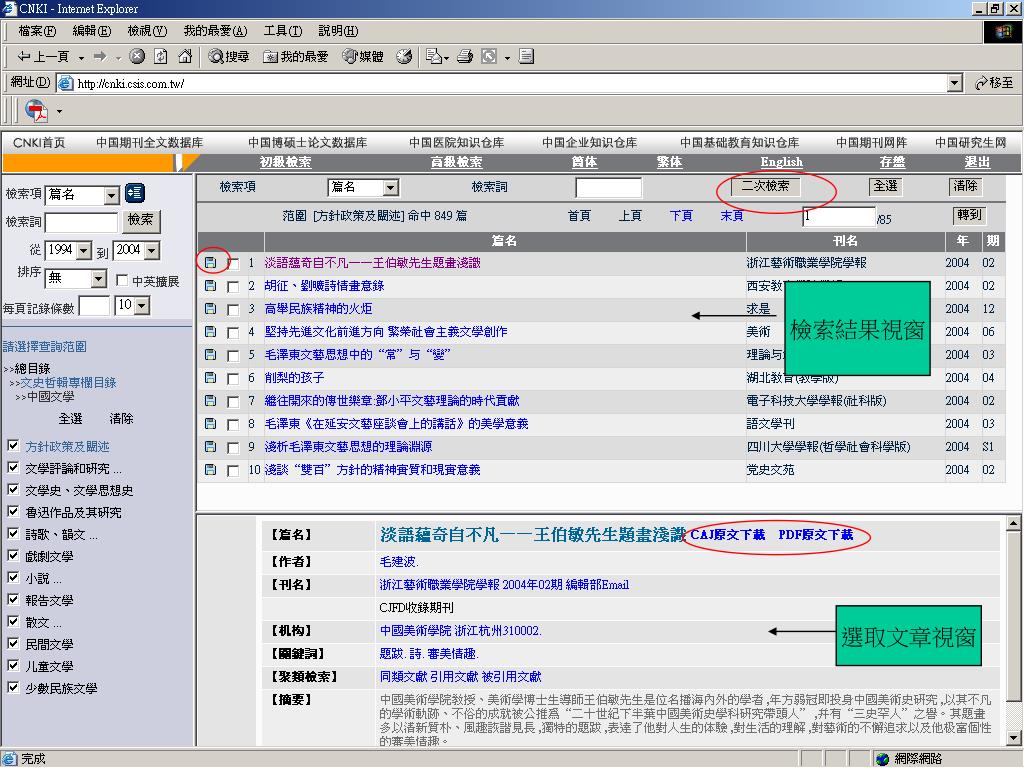Screen dimensions: 1024x768
Task: Click the save icon for result row 10
Action: tap(210, 470)
